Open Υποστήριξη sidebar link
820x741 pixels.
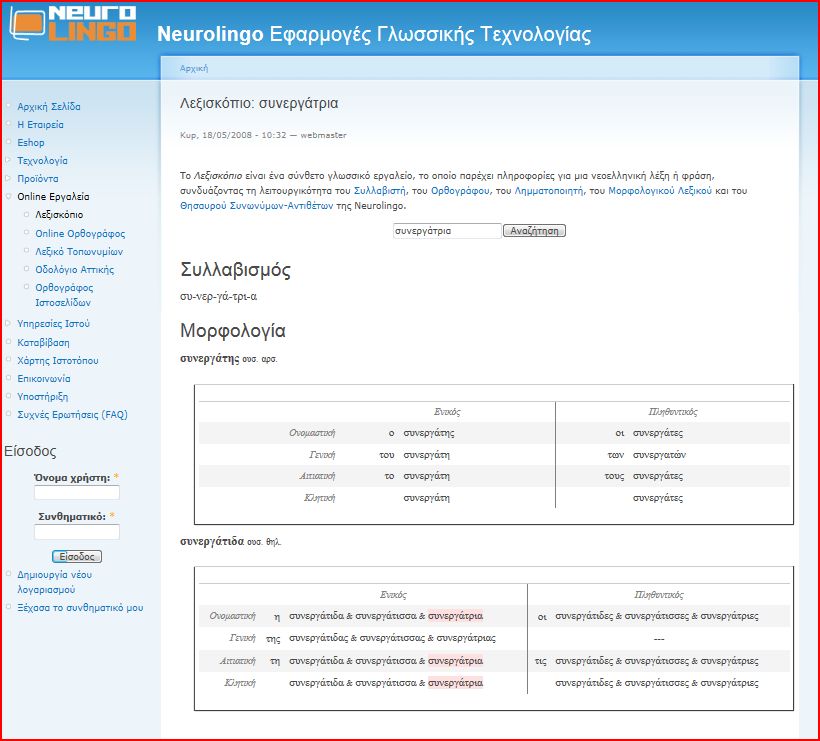click(x=42, y=396)
